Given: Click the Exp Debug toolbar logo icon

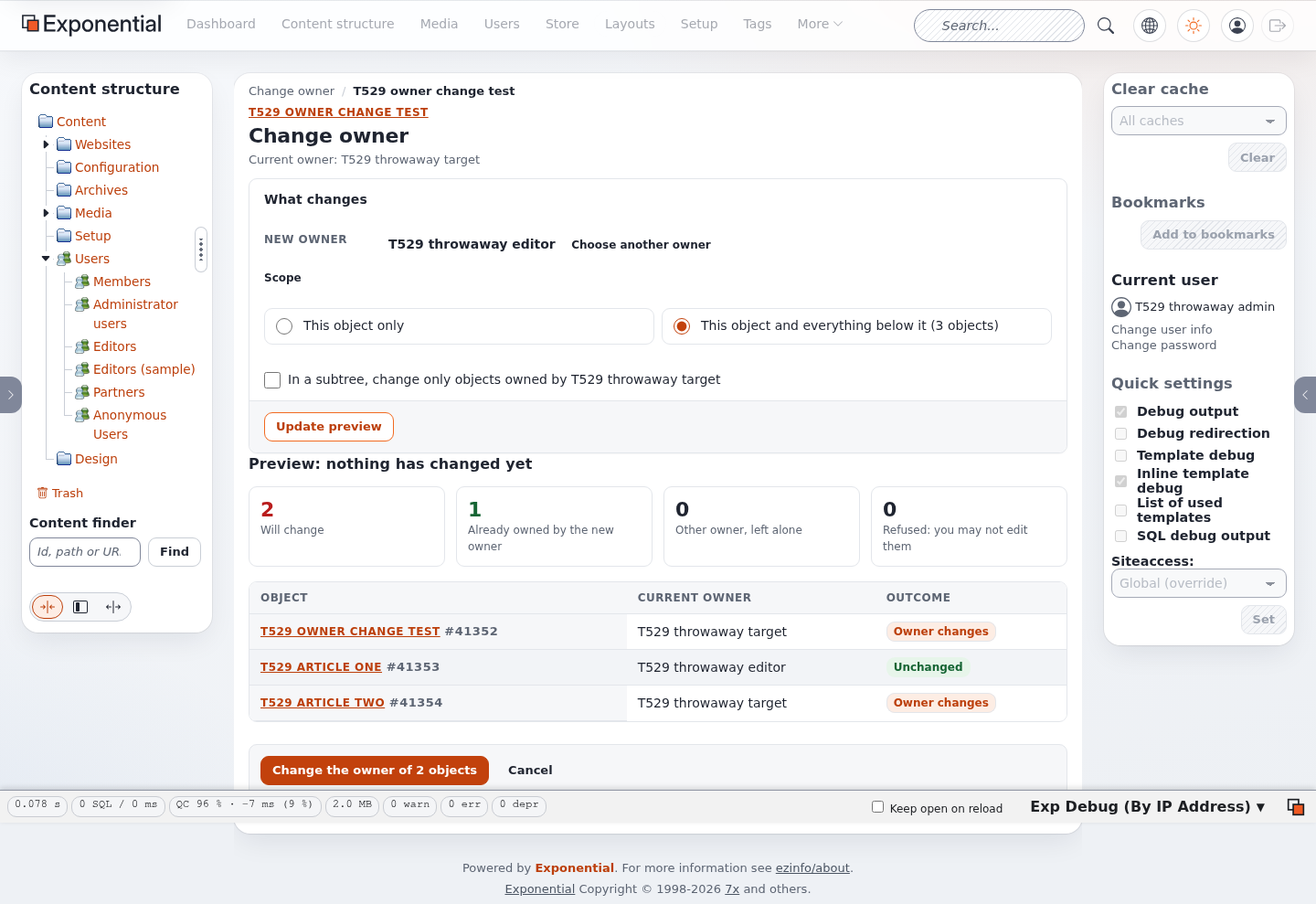Looking at the screenshot, I should pos(1296,806).
